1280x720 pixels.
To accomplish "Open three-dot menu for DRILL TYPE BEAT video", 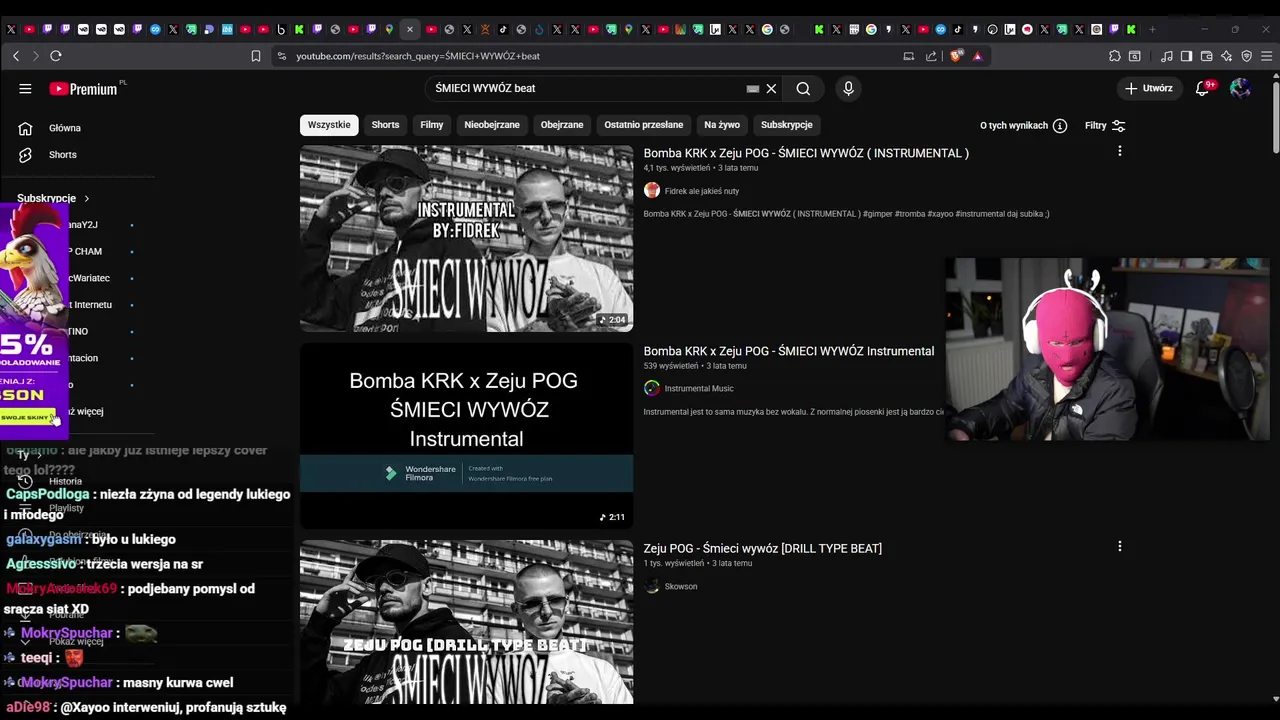I will click(x=1119, y=546).
